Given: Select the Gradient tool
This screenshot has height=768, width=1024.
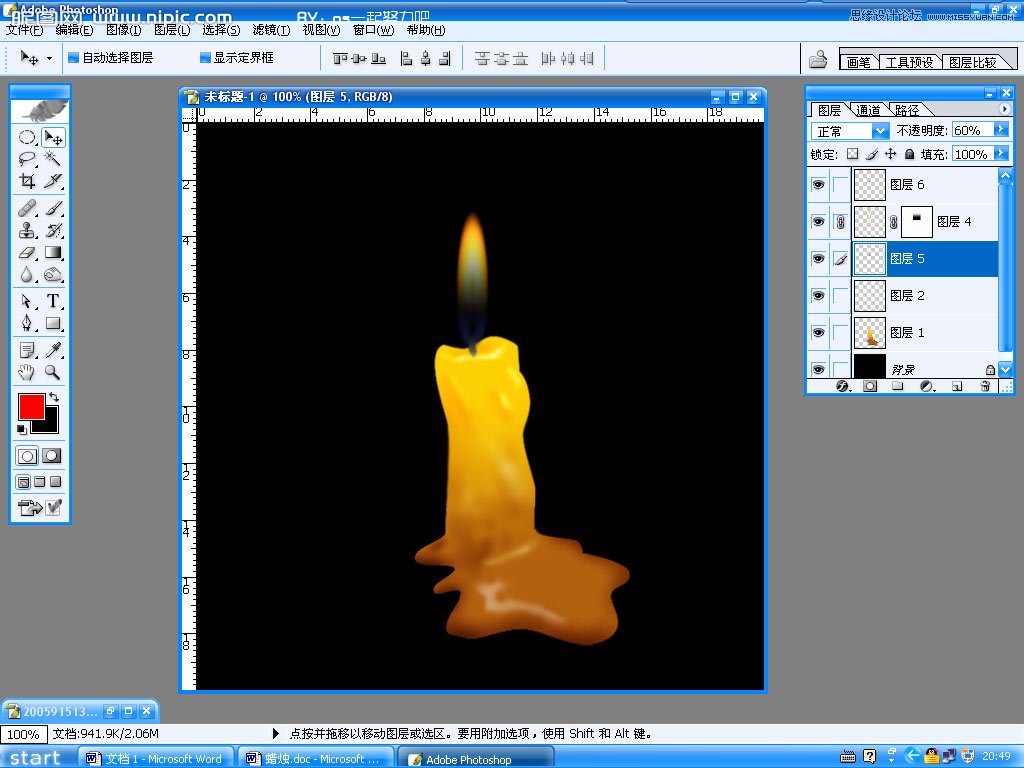Looking at the screenshot, I should 53,253.
